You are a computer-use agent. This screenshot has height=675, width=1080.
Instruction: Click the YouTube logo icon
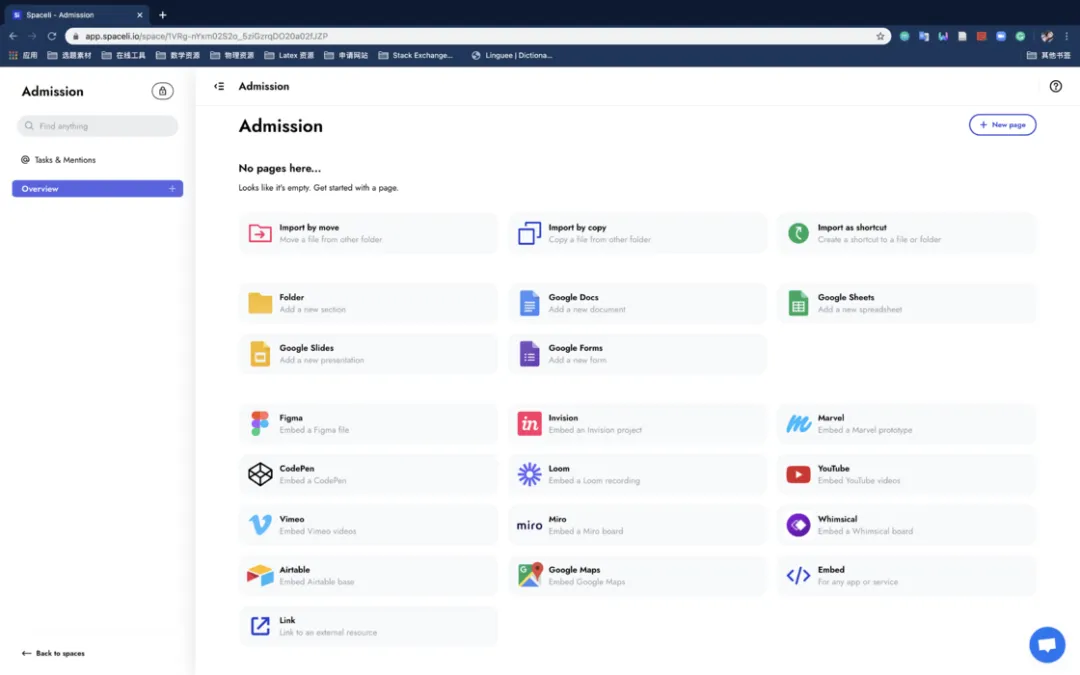798,474
